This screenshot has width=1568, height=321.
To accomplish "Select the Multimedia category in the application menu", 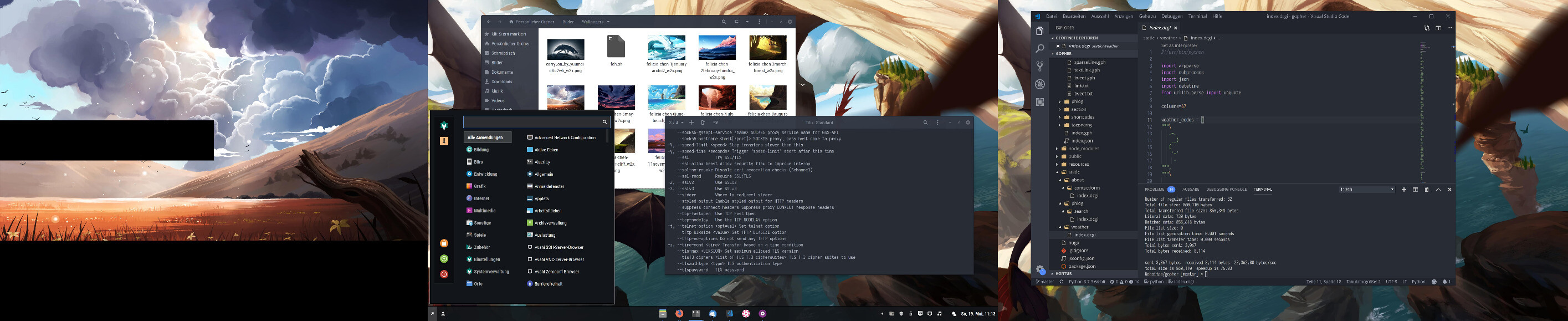I will pyautogui.click(x=484, y=211).
